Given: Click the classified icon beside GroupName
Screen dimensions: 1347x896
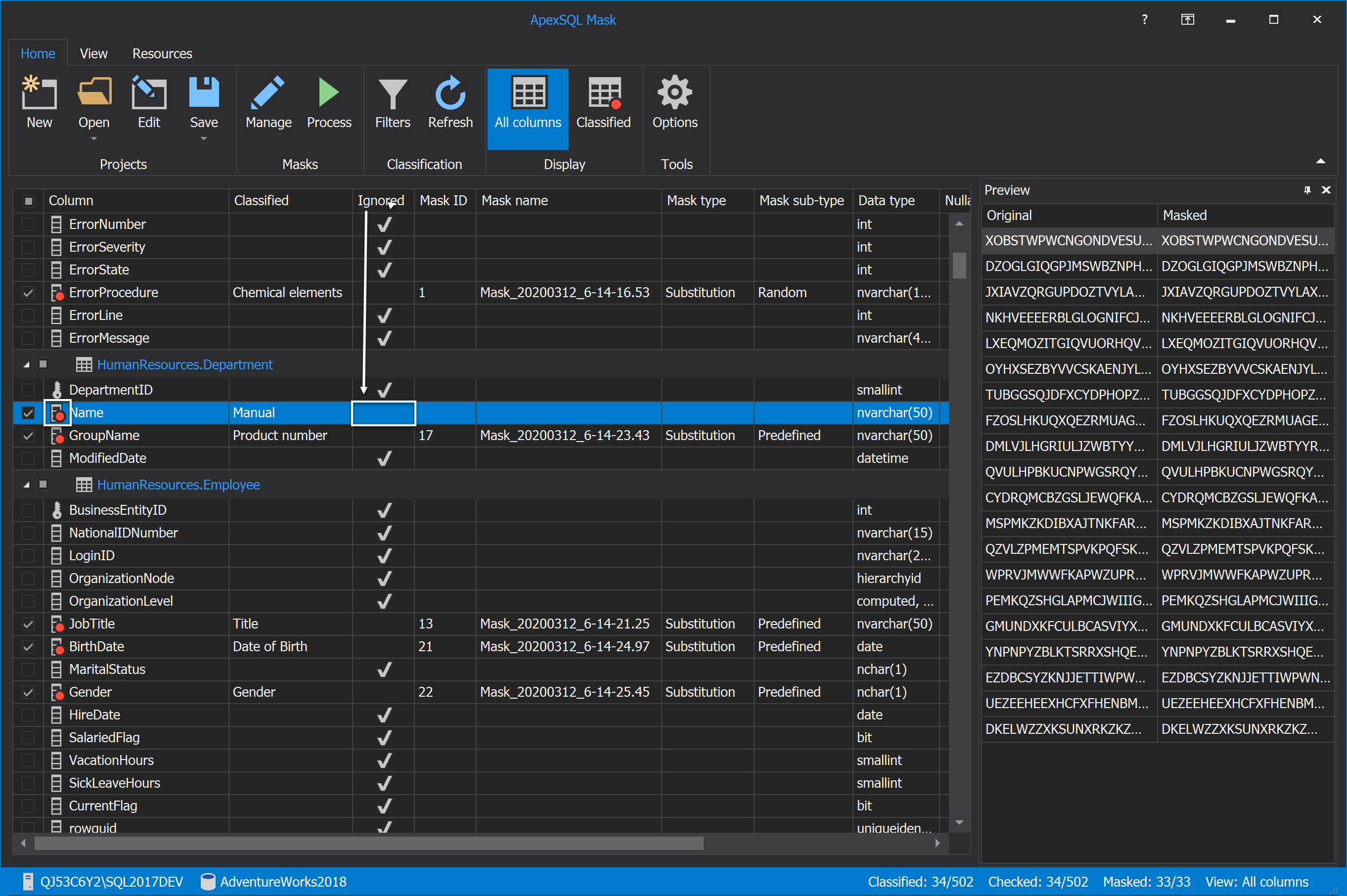Looking at the screenshot, I should pos(57,436).
